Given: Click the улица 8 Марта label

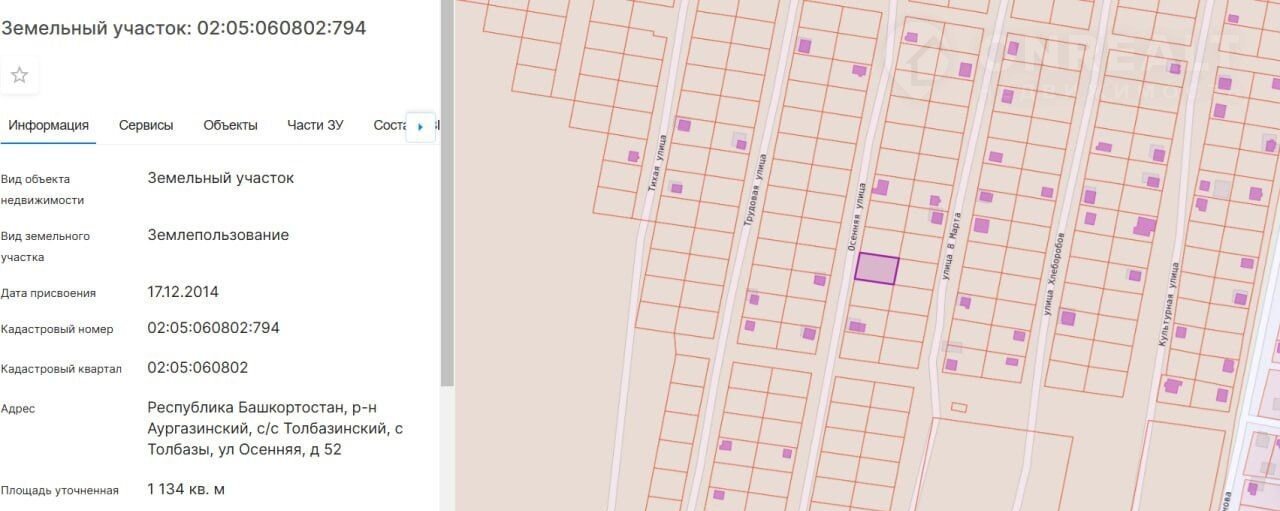Looking at the screenshot, I should [950, 244].
